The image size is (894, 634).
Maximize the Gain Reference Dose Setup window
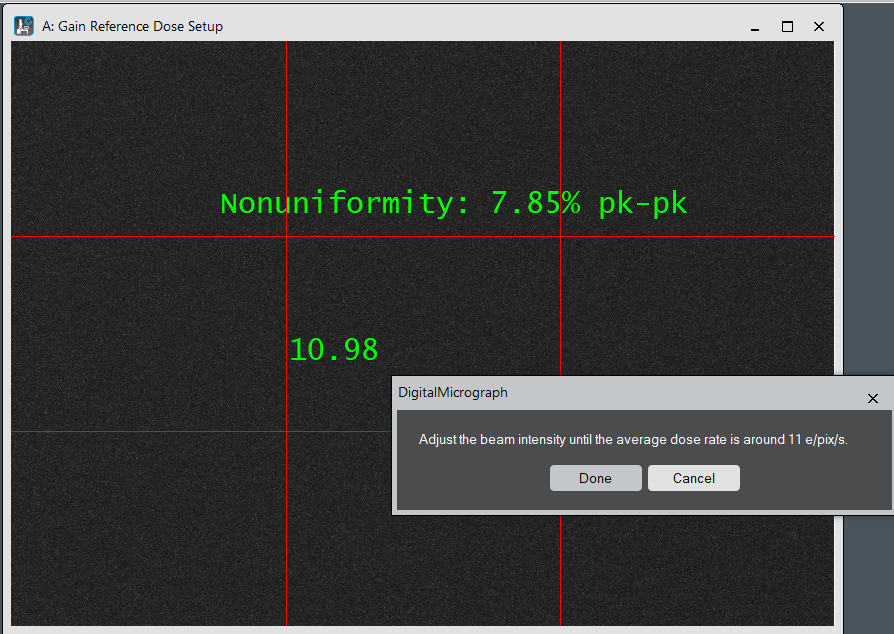coord(787,27)
